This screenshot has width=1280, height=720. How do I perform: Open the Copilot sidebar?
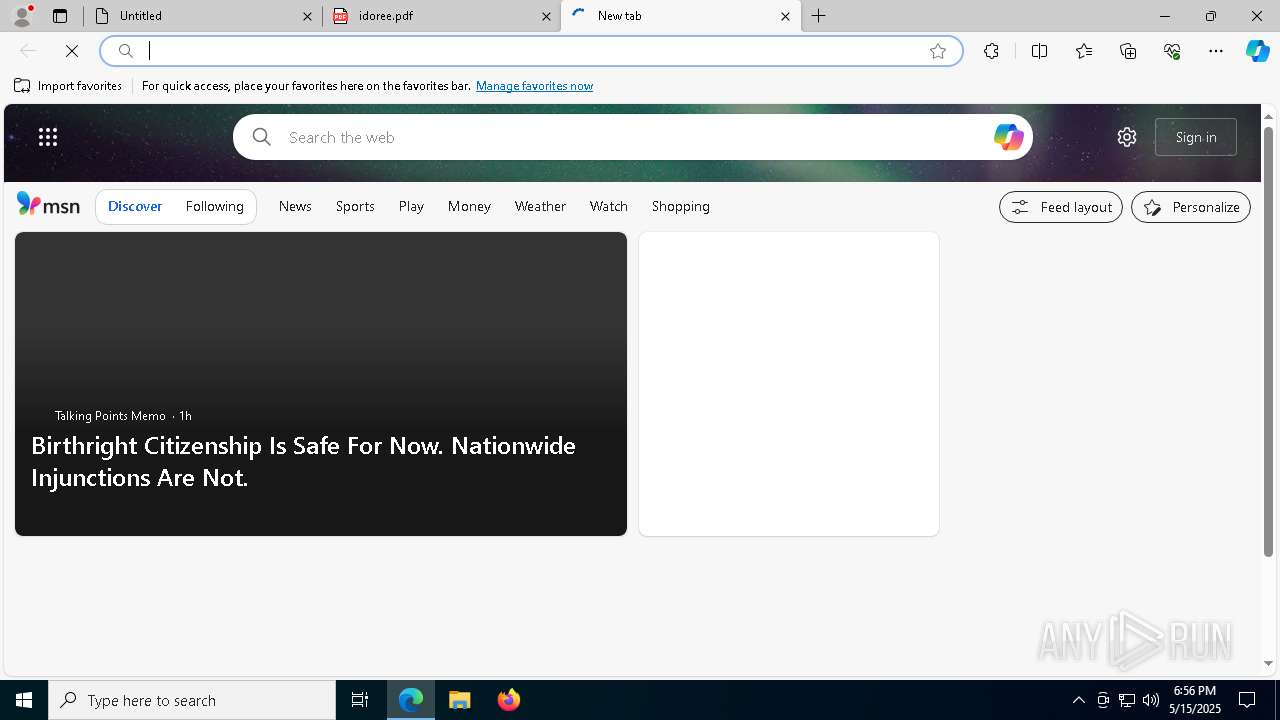pyautogui.click(x=1257, y=51)
